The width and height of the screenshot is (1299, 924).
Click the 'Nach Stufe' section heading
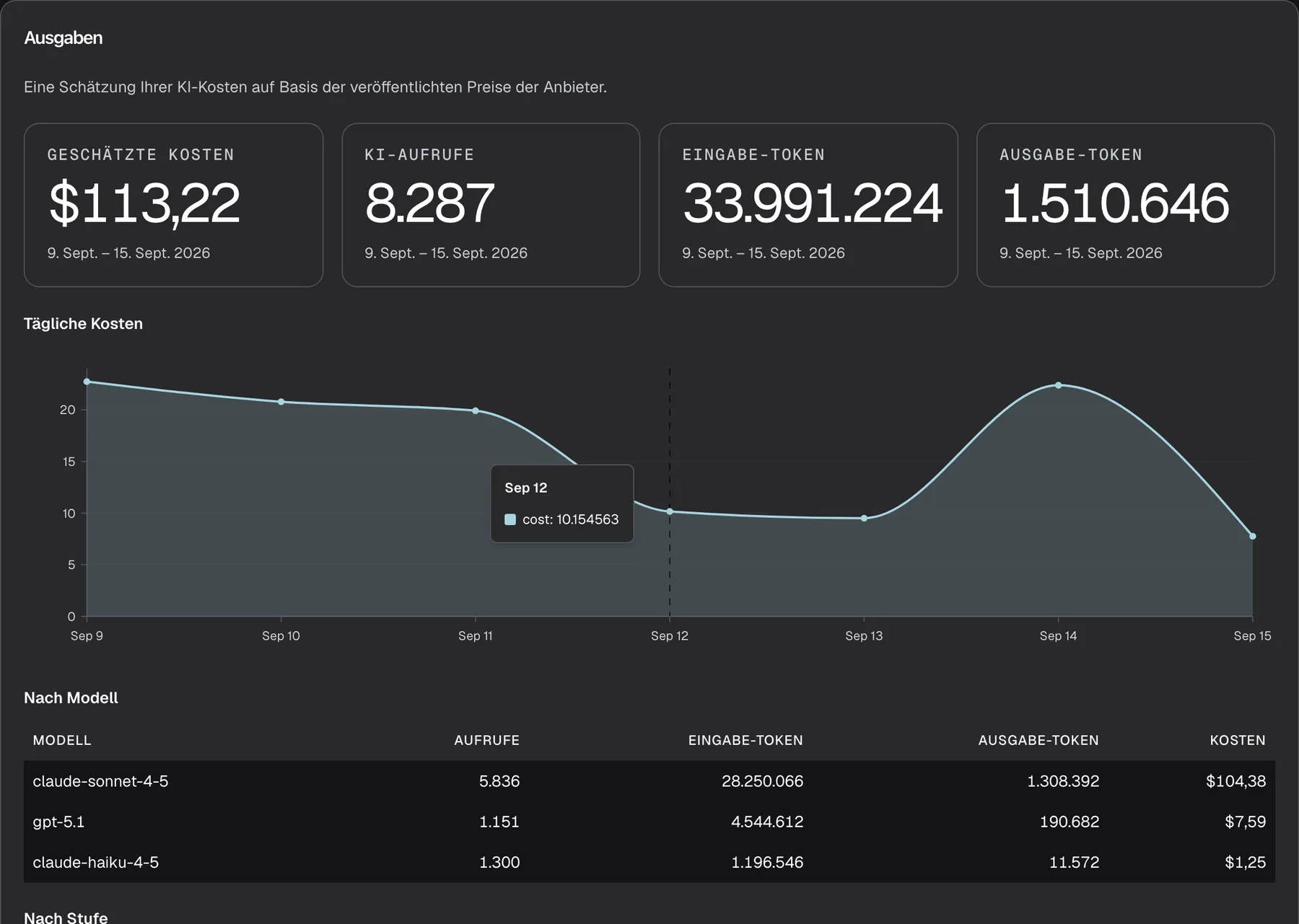tap(66, 917)
